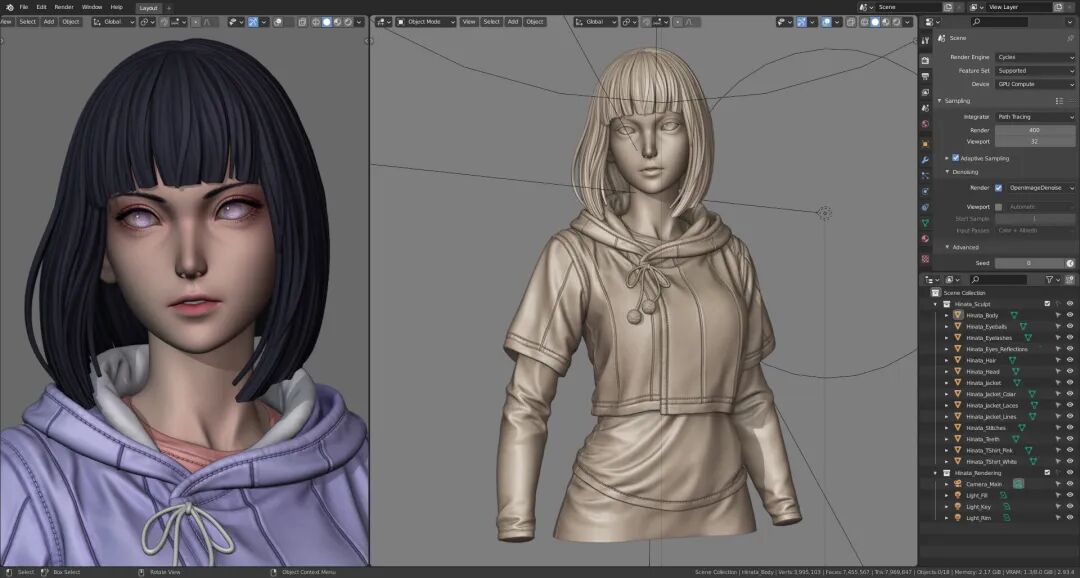1080x578 pixels.
Task: Uncheck Hinata_Sculpt collection exclude checkbox
Action: [x=1048, y=304]
